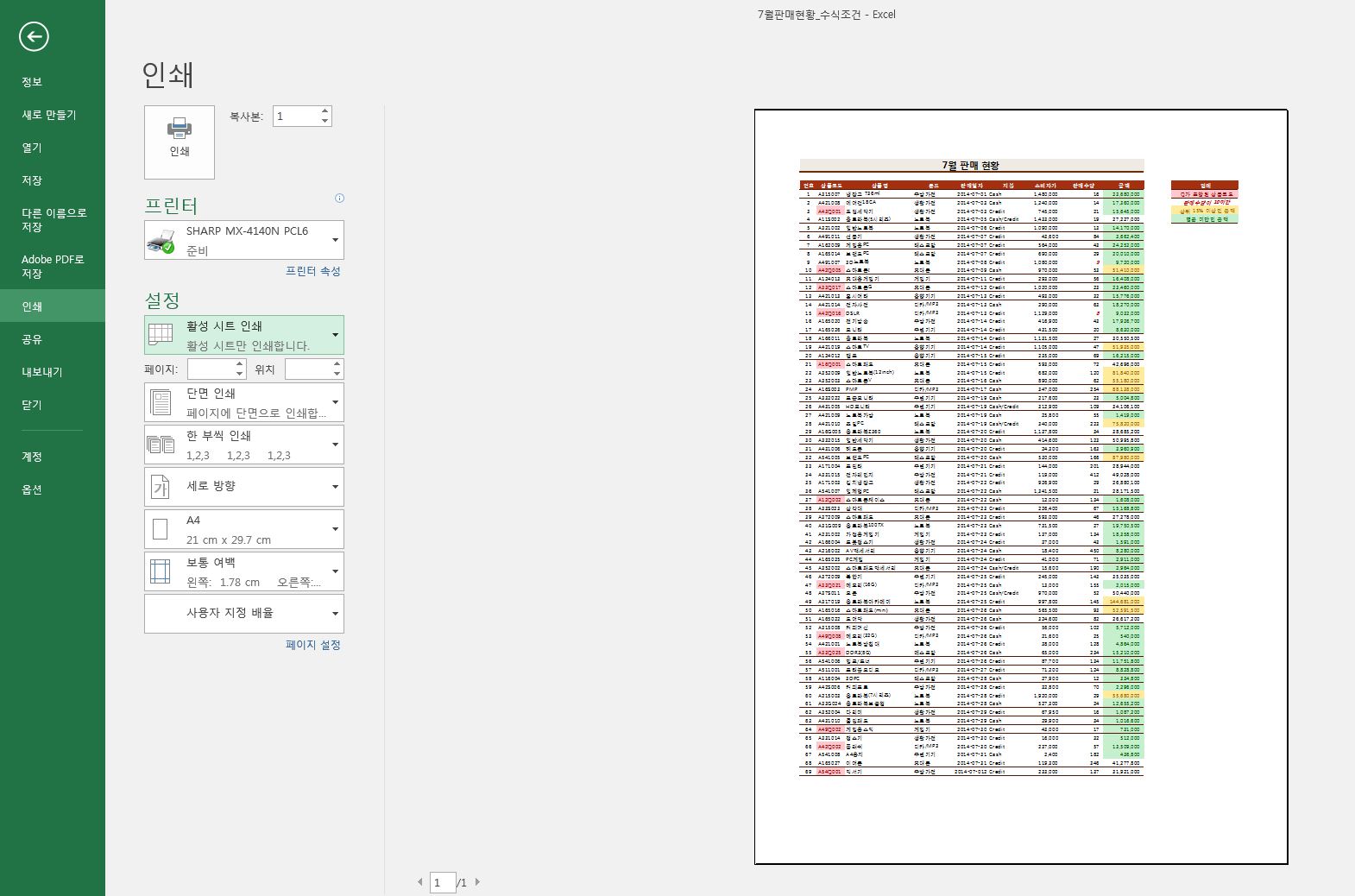Select 열기 (Open) in sidebar
Image resolution: width=1355 pixels, height=896 pixels.
click(53, 148)
